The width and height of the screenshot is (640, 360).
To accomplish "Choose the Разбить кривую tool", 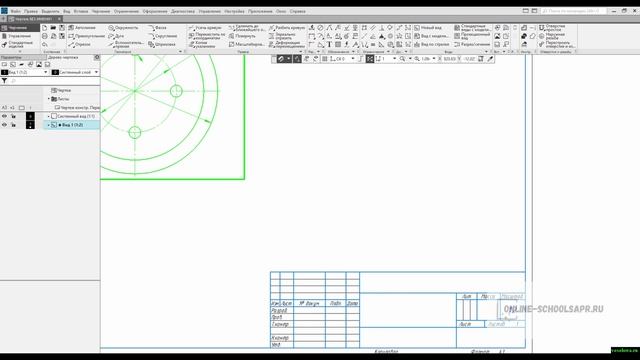I will [287, 28].
